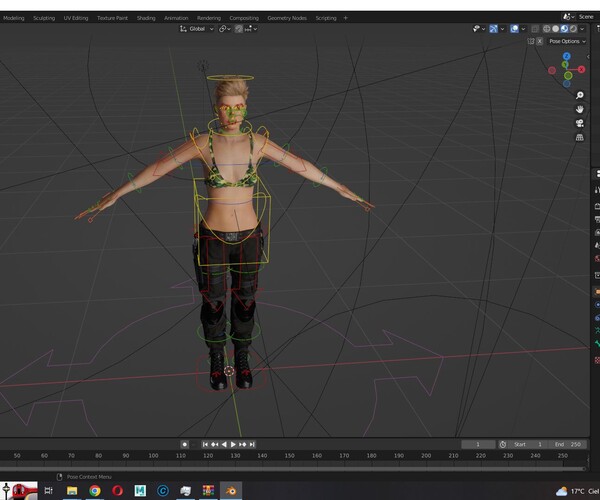
Task: Toggle X-ray display button
Action: click(x=535, y=29)
